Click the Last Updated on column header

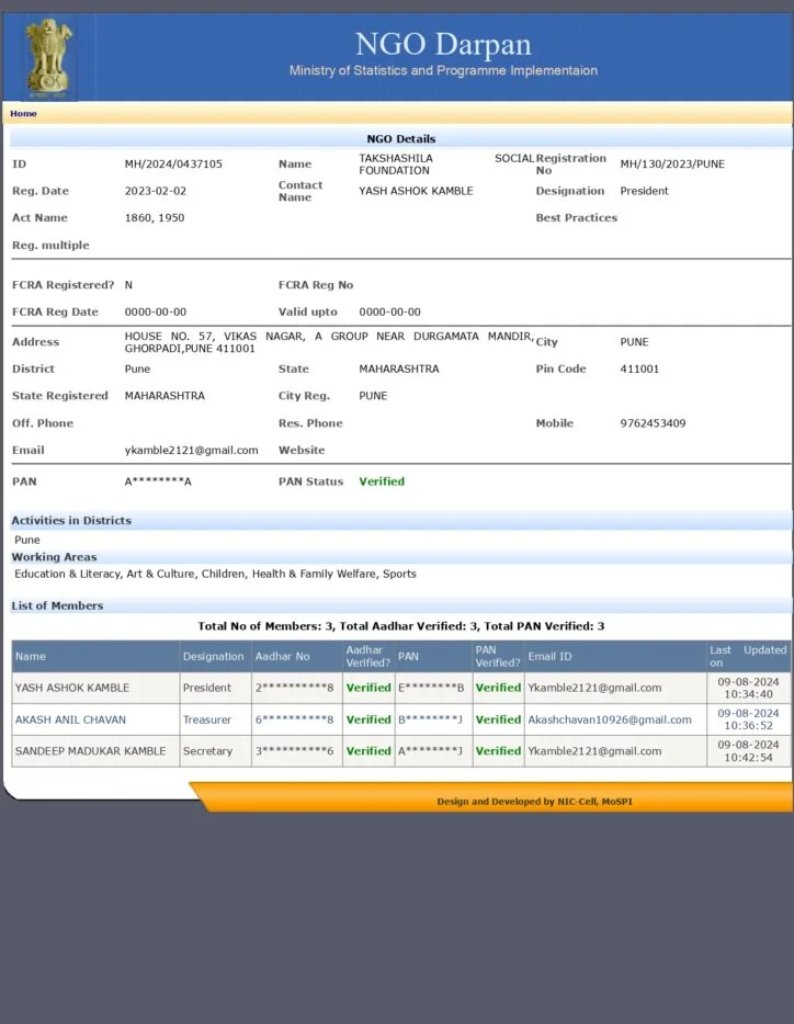tap(748, 656)
